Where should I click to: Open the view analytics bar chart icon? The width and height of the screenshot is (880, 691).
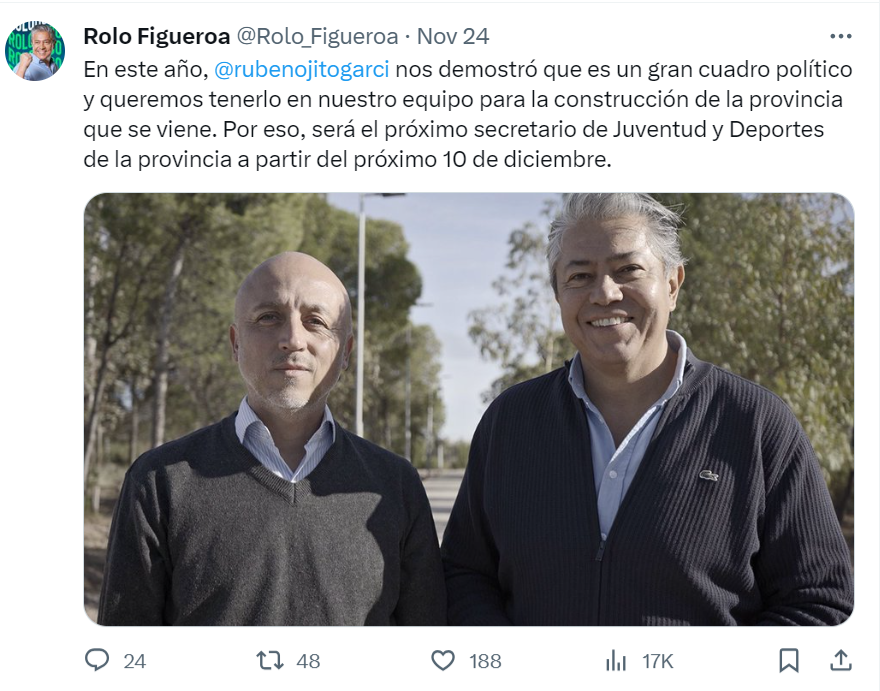click(616, 661)
